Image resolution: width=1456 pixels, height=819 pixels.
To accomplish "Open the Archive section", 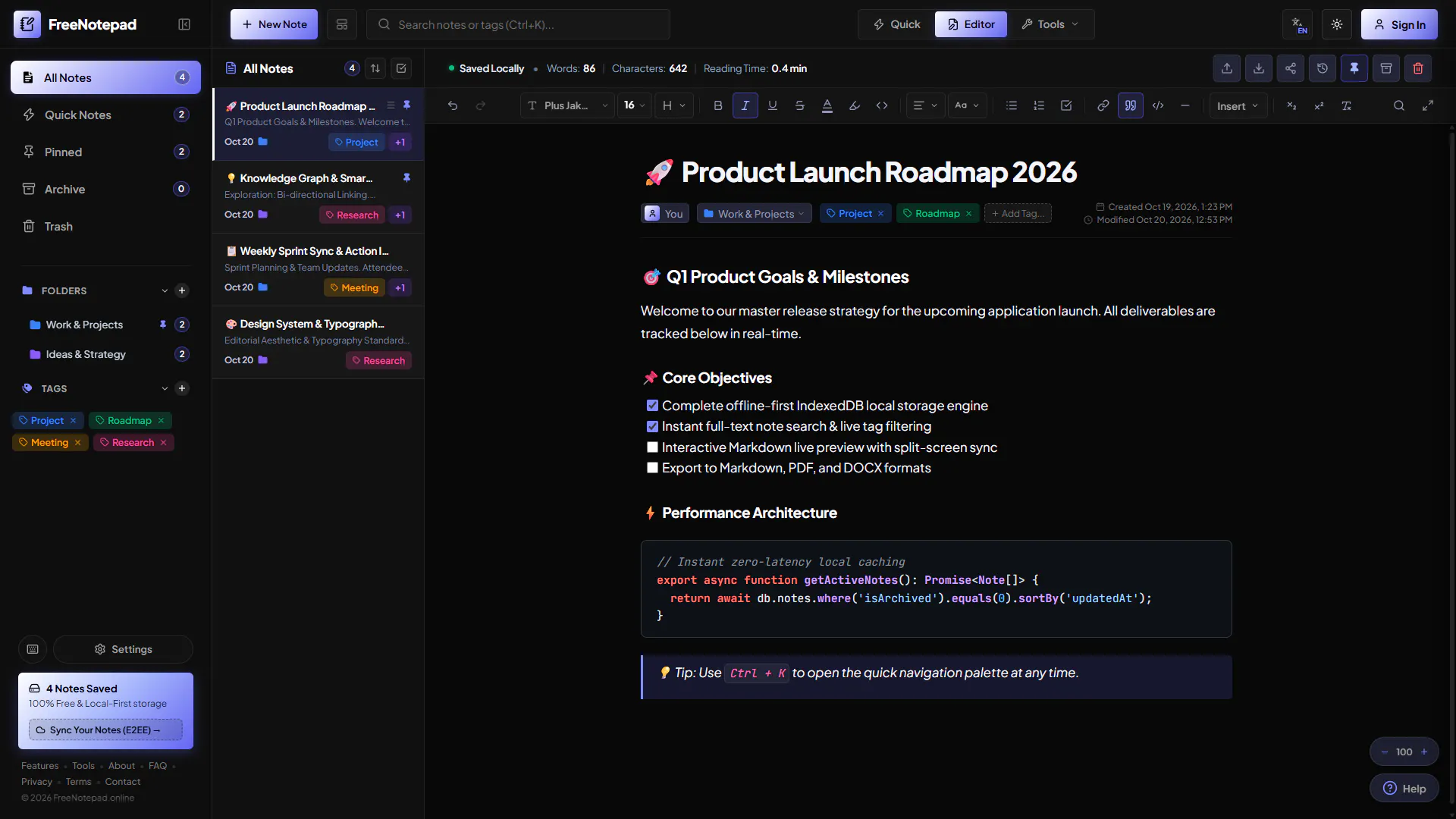I will coord(105,189).
